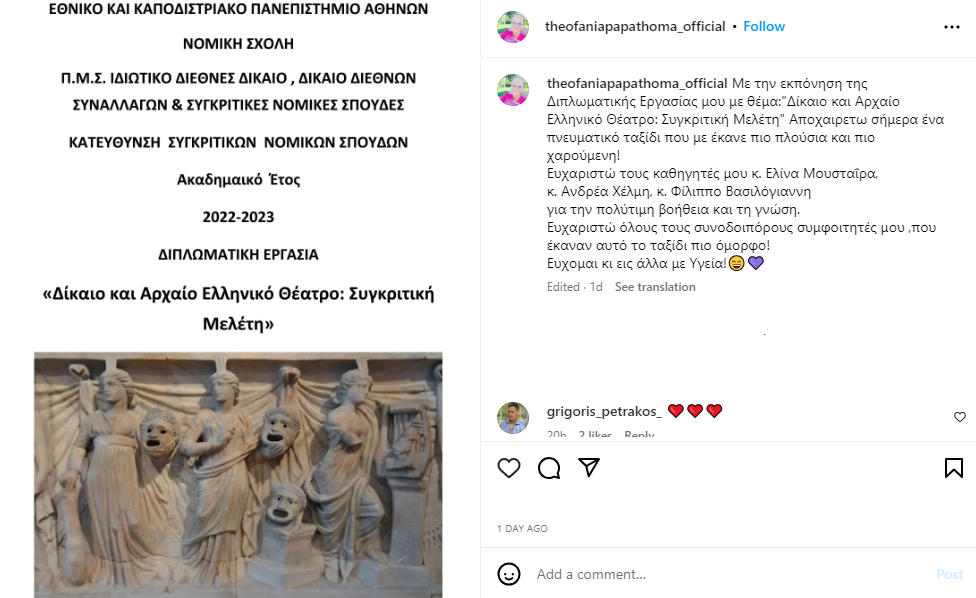
Task: Like grigoris_petrakos_ comment with small heart
Action: pos(960,417)
